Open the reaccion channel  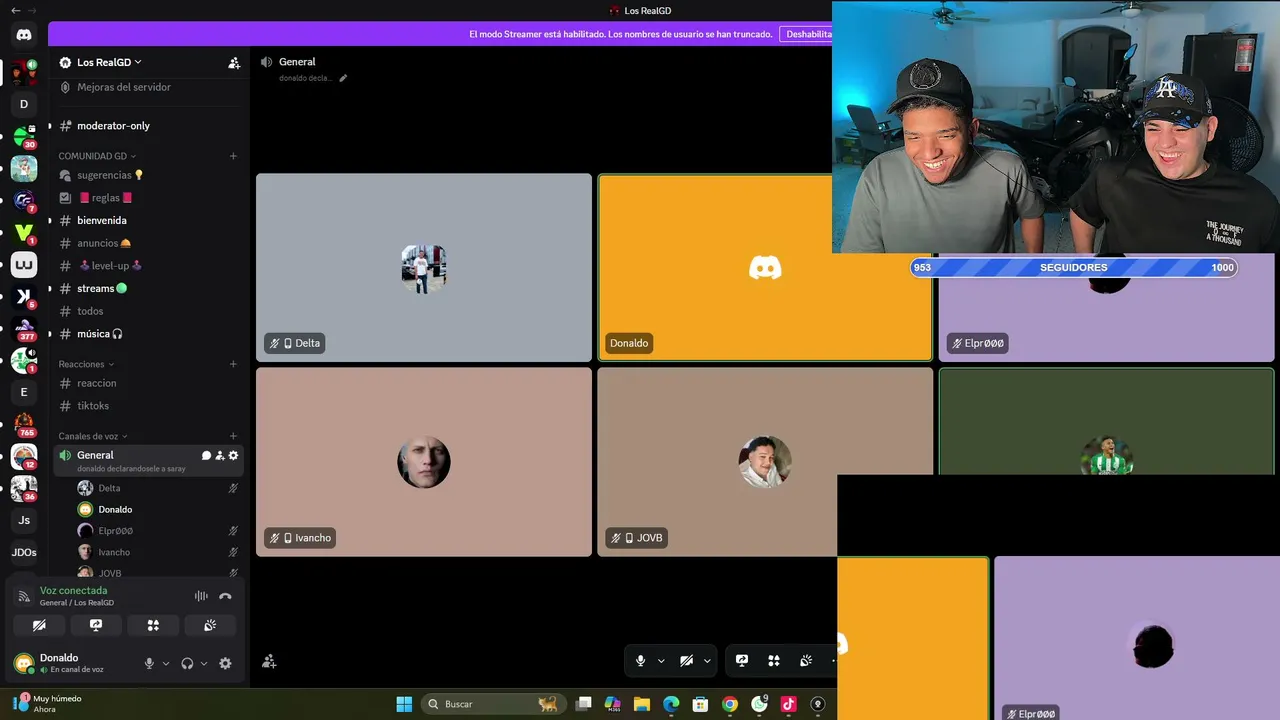pyautogui.click(x=147, y=383)
